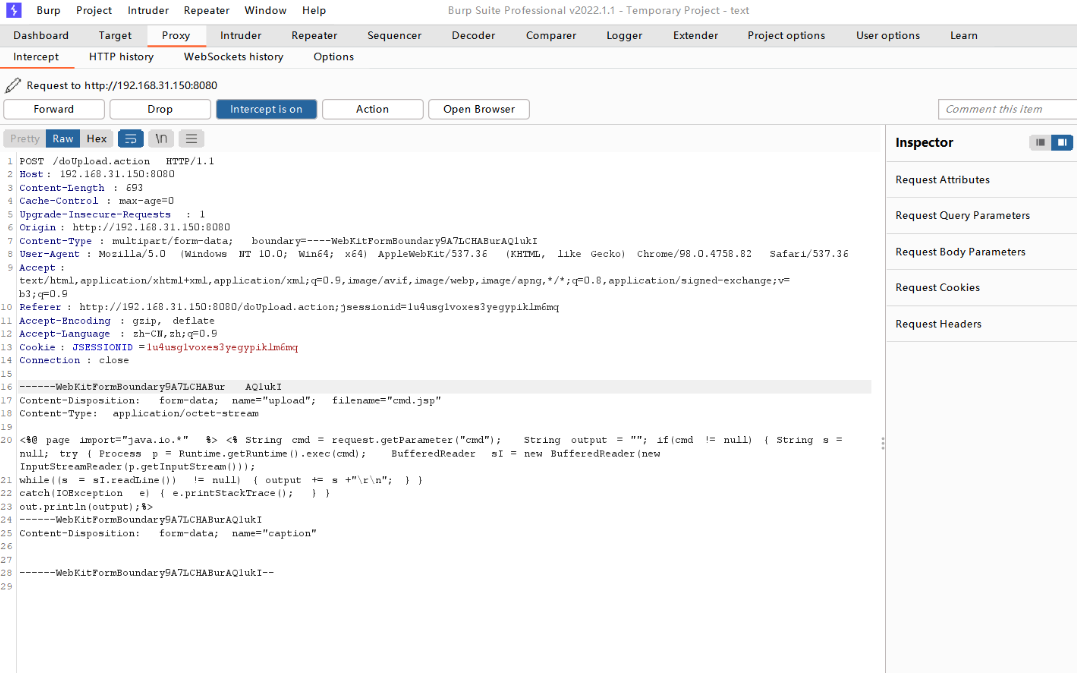The height and width of the screenshot is (673, 1077).
Task: Open the Learn tab
Action: point(964,36)
